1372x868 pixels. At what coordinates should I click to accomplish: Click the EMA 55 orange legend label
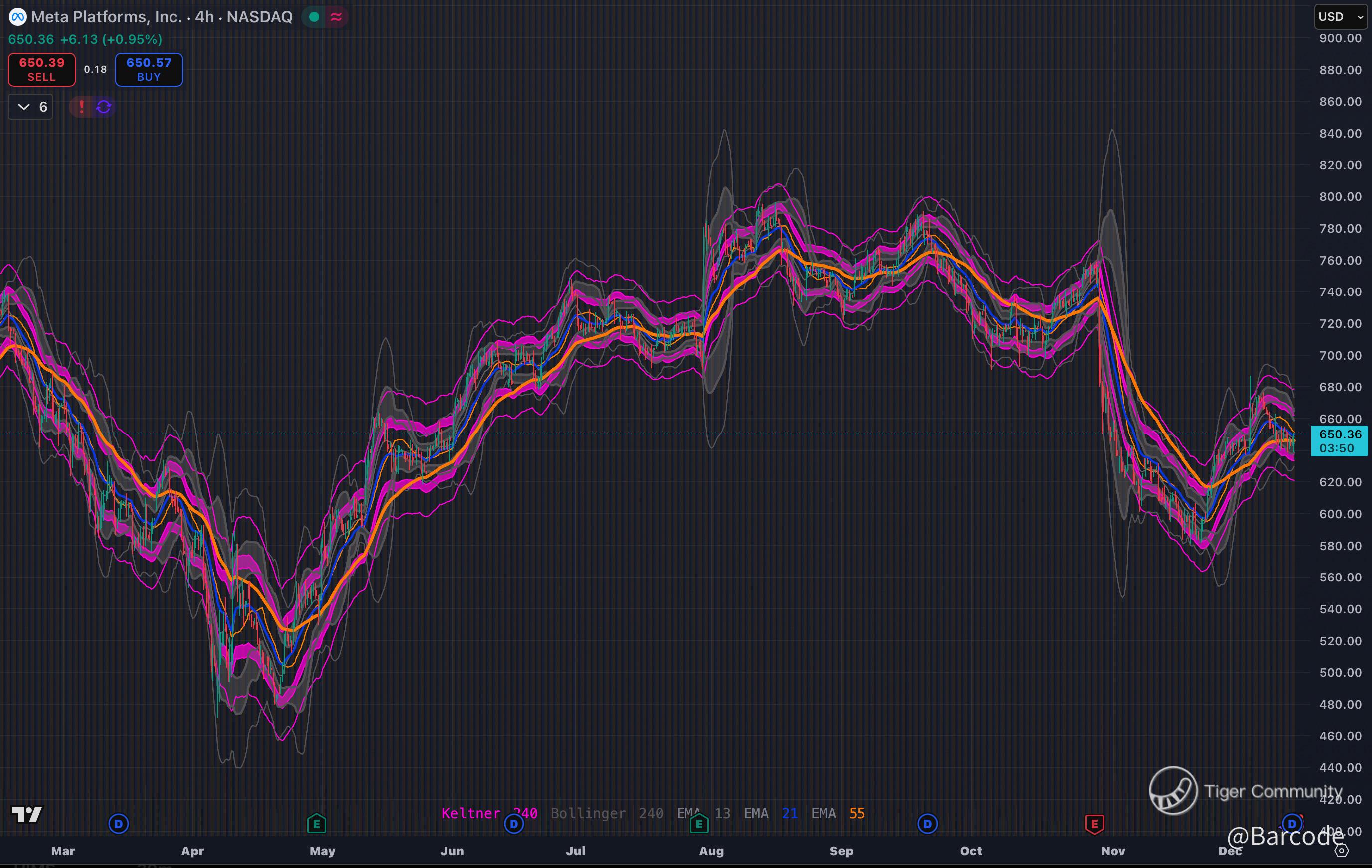(x=838, y=813)
